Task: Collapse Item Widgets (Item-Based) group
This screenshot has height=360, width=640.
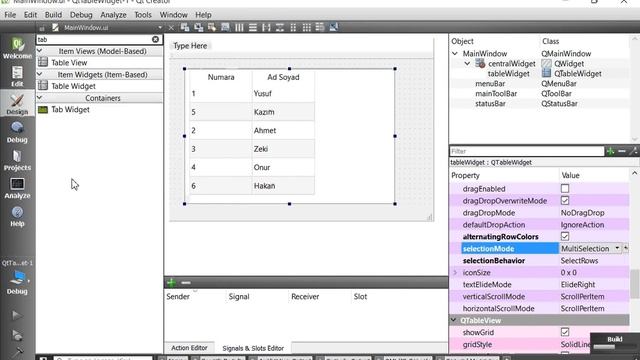Action: pos(40,74)
